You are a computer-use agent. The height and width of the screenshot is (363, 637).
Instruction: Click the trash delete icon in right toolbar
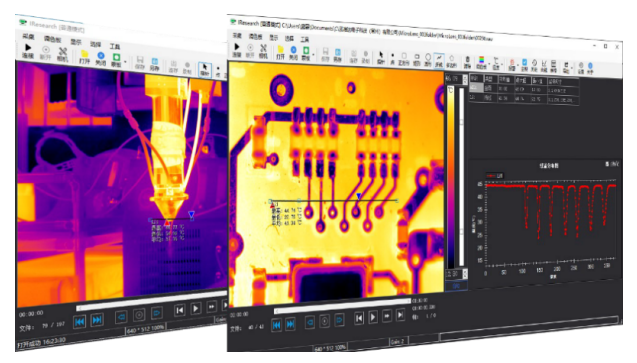(468, 61)
